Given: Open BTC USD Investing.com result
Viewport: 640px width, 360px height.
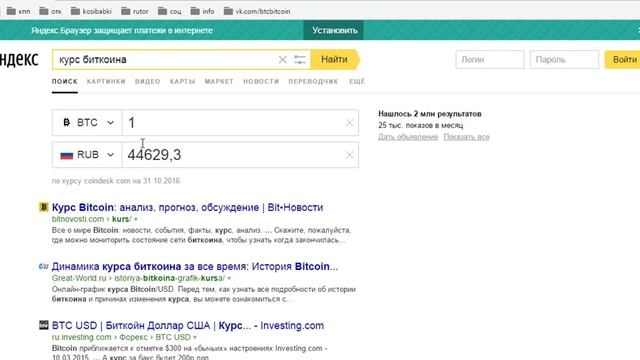Looking at the screenshot, I should pyautogui.click(x=188, y=325).
